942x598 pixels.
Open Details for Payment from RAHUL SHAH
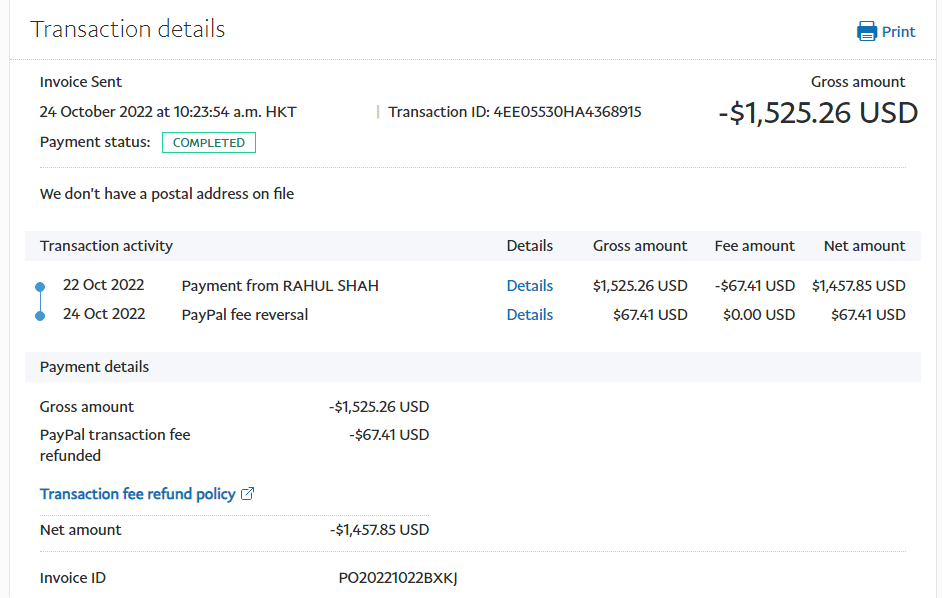click(529, 286)
